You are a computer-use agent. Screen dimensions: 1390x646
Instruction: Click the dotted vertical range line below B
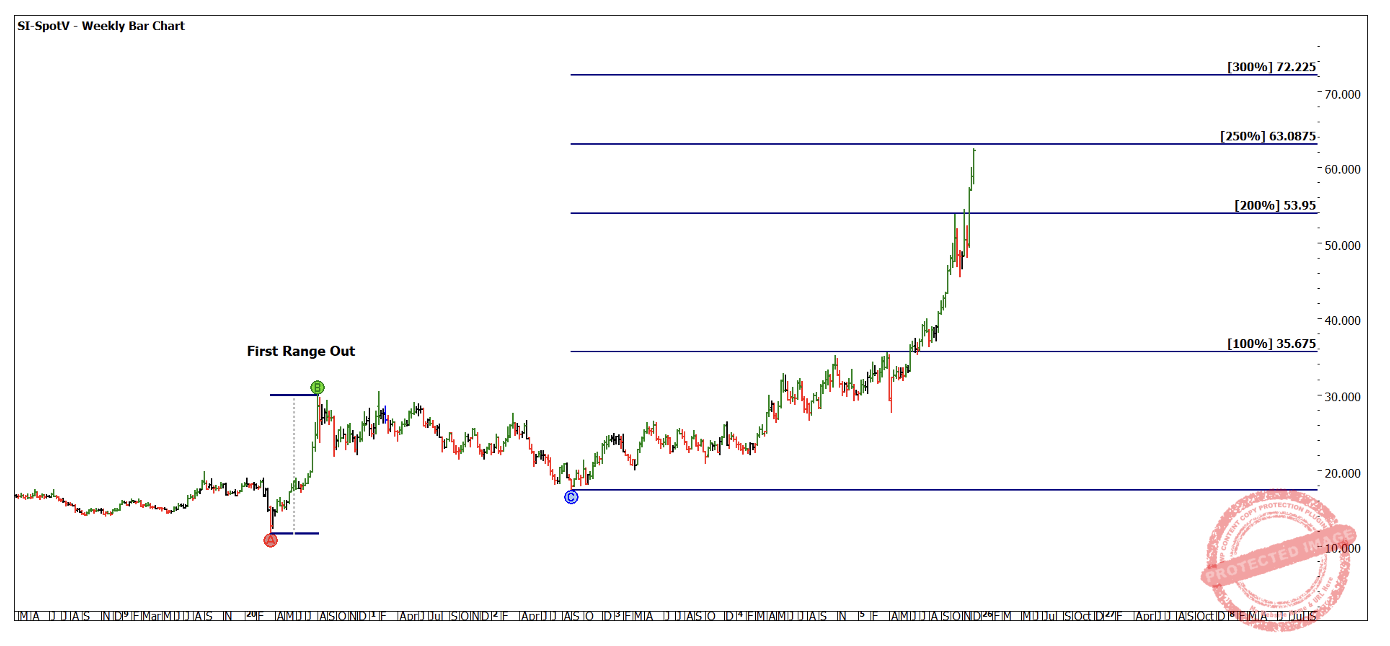(293, 460)
